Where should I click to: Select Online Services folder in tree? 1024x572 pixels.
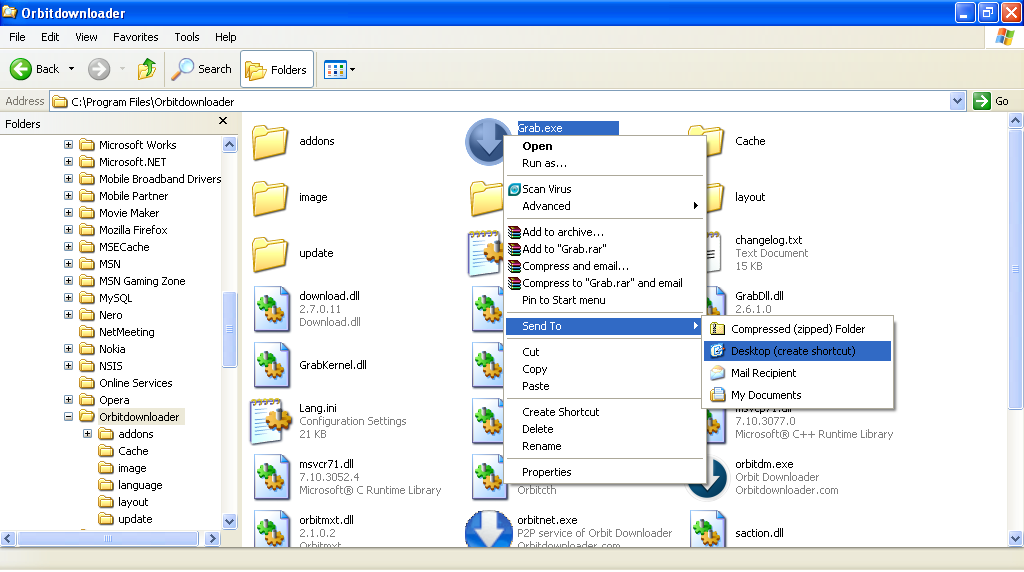coord(136,383)
